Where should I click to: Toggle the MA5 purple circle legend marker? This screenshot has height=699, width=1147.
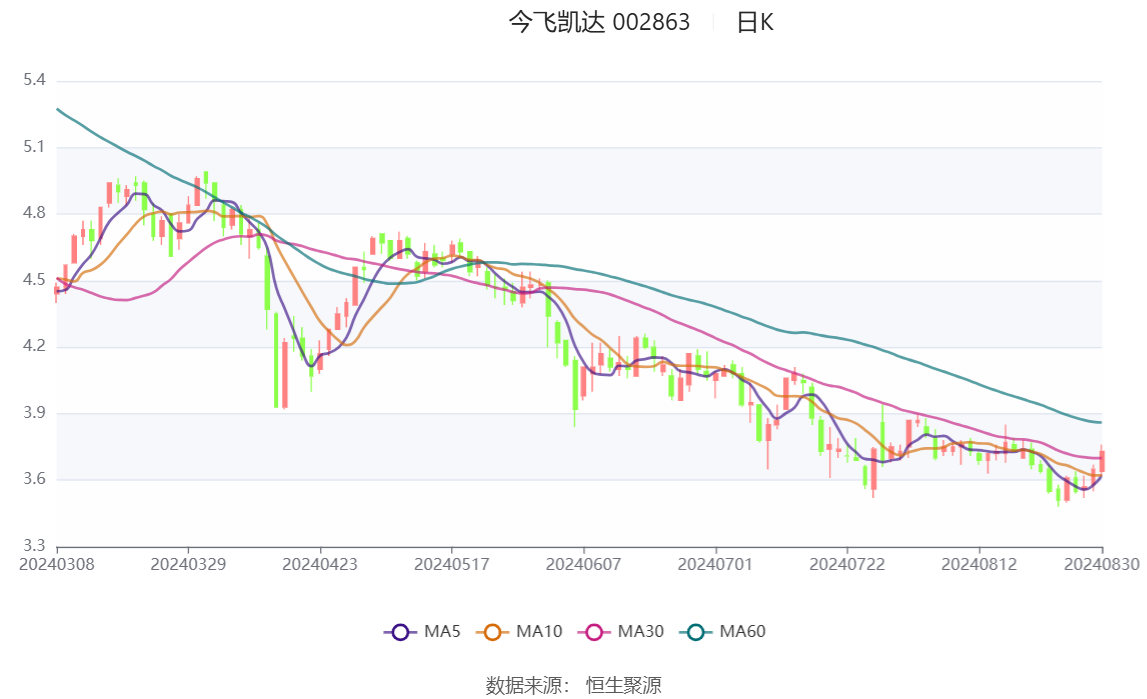click(x=400, y=632)
